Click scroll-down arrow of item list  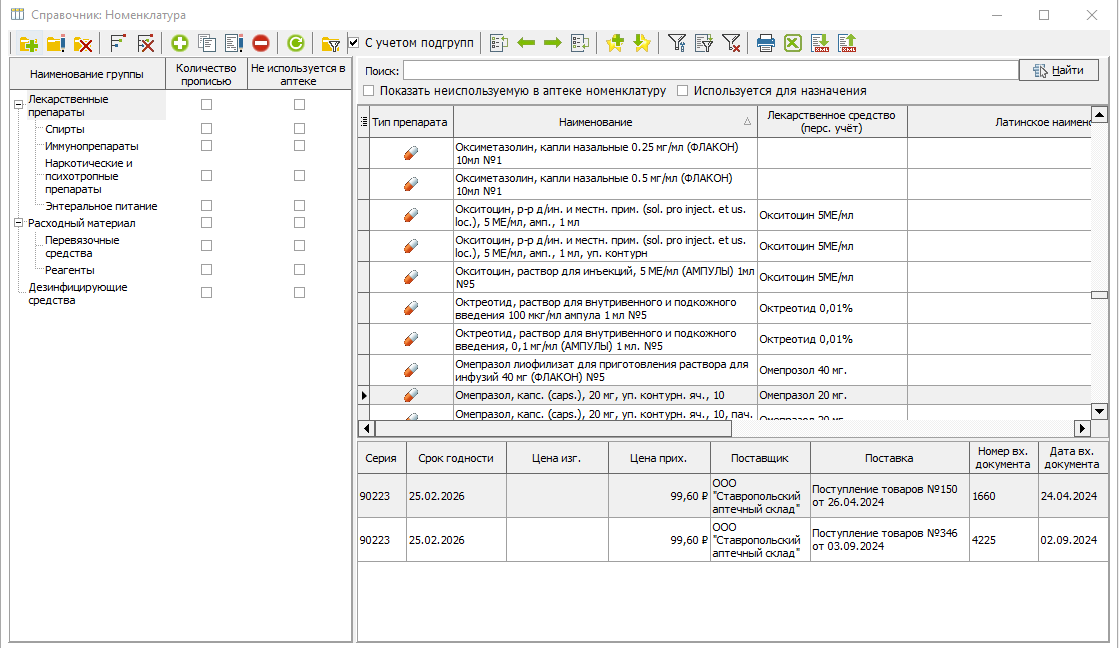coord(1099,411)
